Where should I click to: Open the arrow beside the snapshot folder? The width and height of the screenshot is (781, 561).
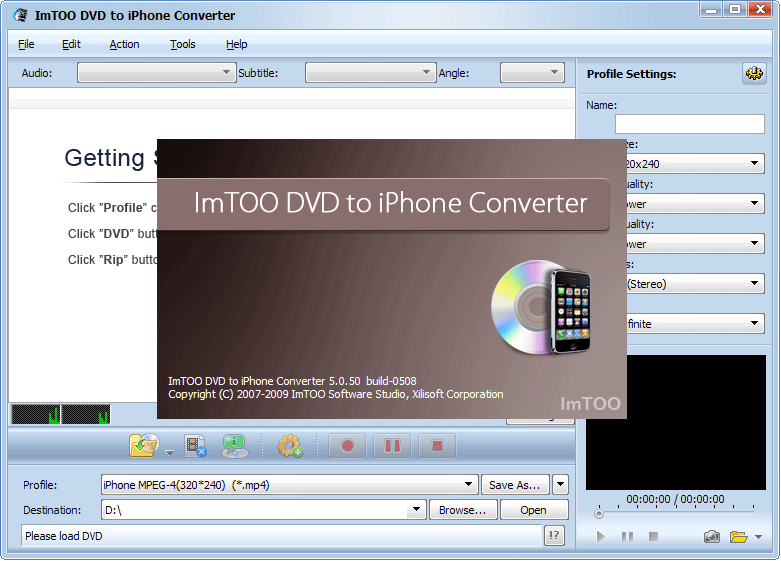[x=758, y=537]
